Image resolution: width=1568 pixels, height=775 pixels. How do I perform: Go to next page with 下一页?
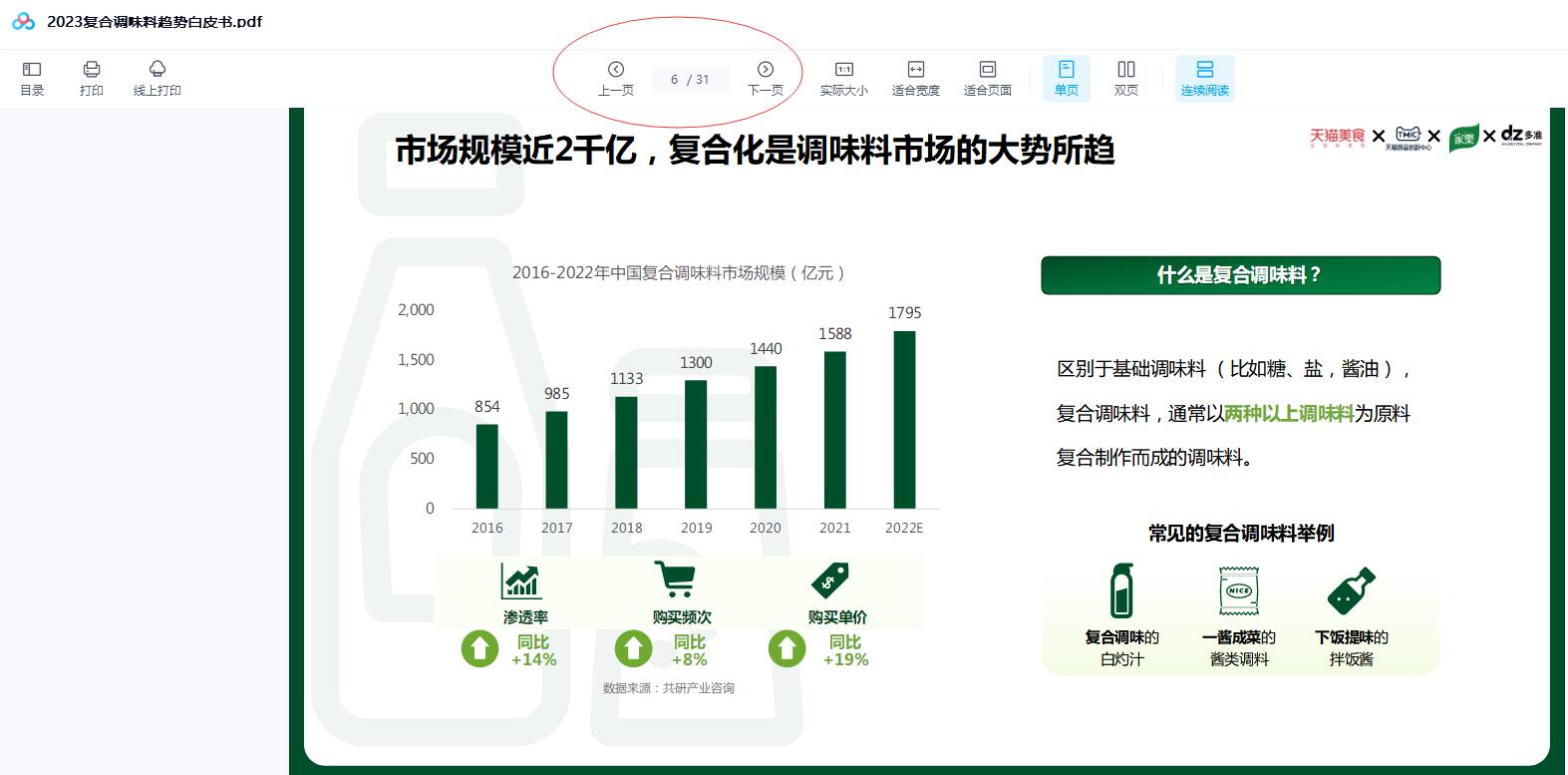coord(765,78)
